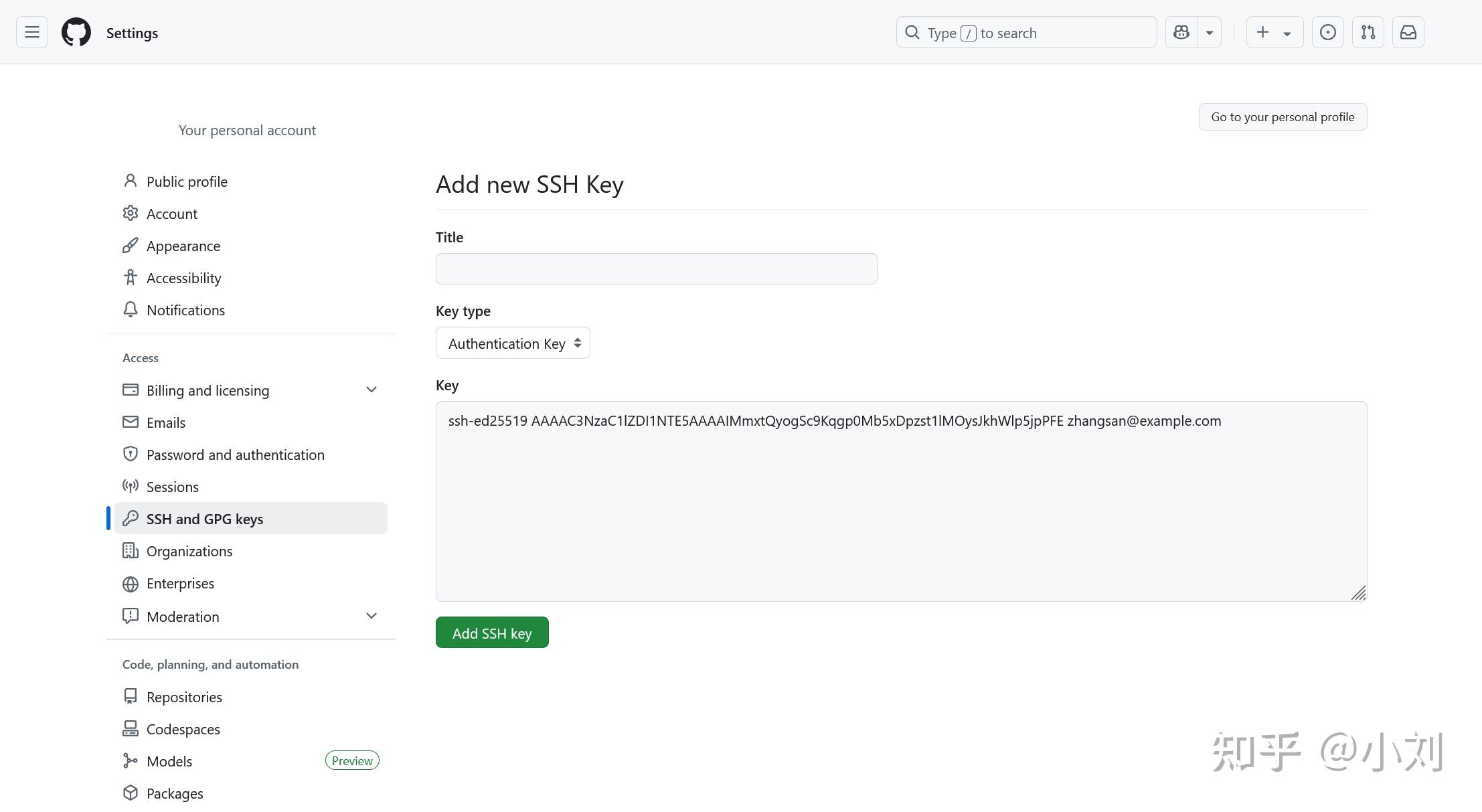
Task: Open the notifications inbox icon
Action: click(x=1408, y=31)
